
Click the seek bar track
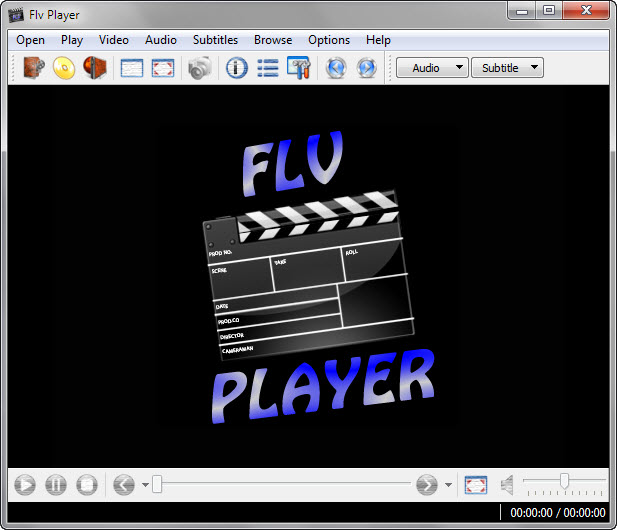285,485
